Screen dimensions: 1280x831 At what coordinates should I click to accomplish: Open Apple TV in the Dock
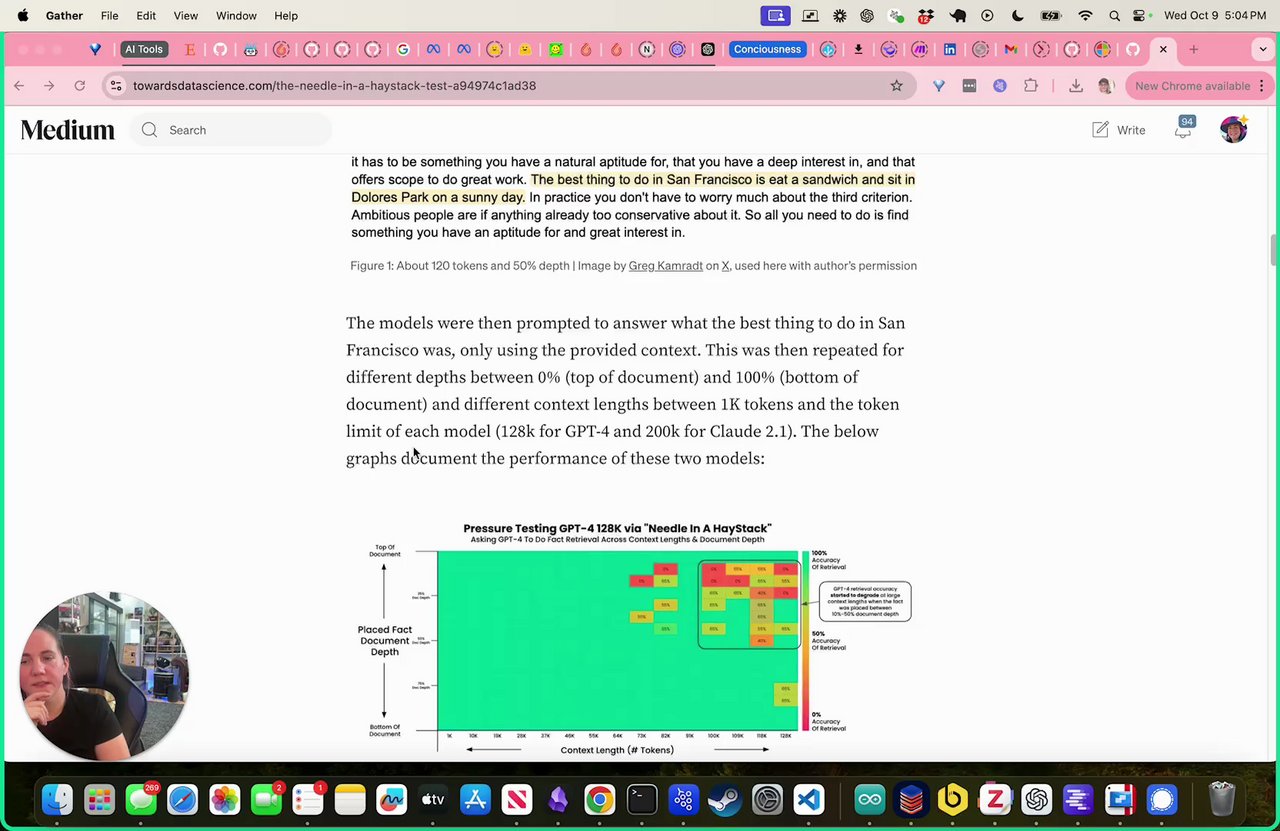(433, 800)
